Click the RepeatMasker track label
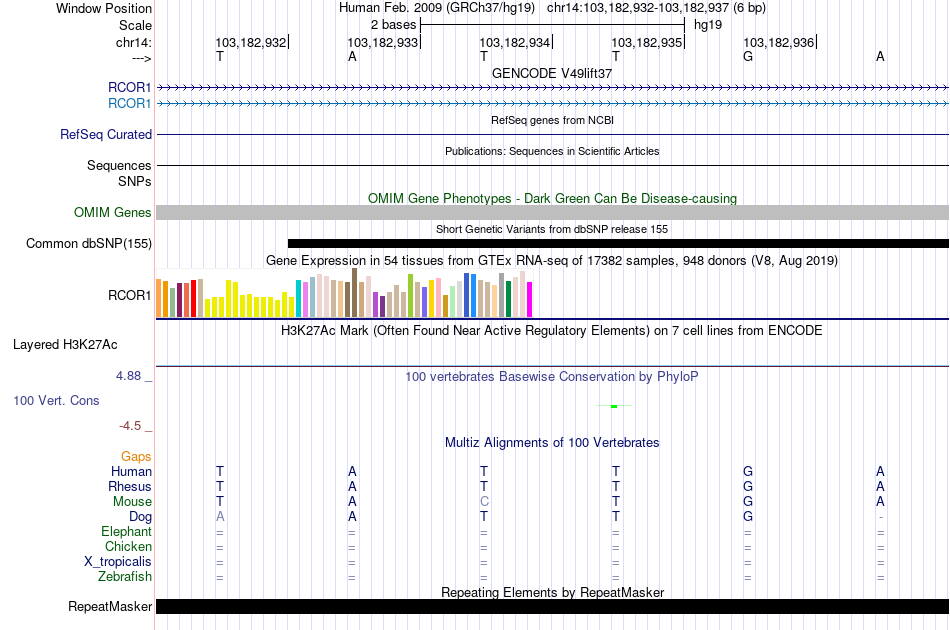This screenshot has width=950, height=630. (110, 606)
